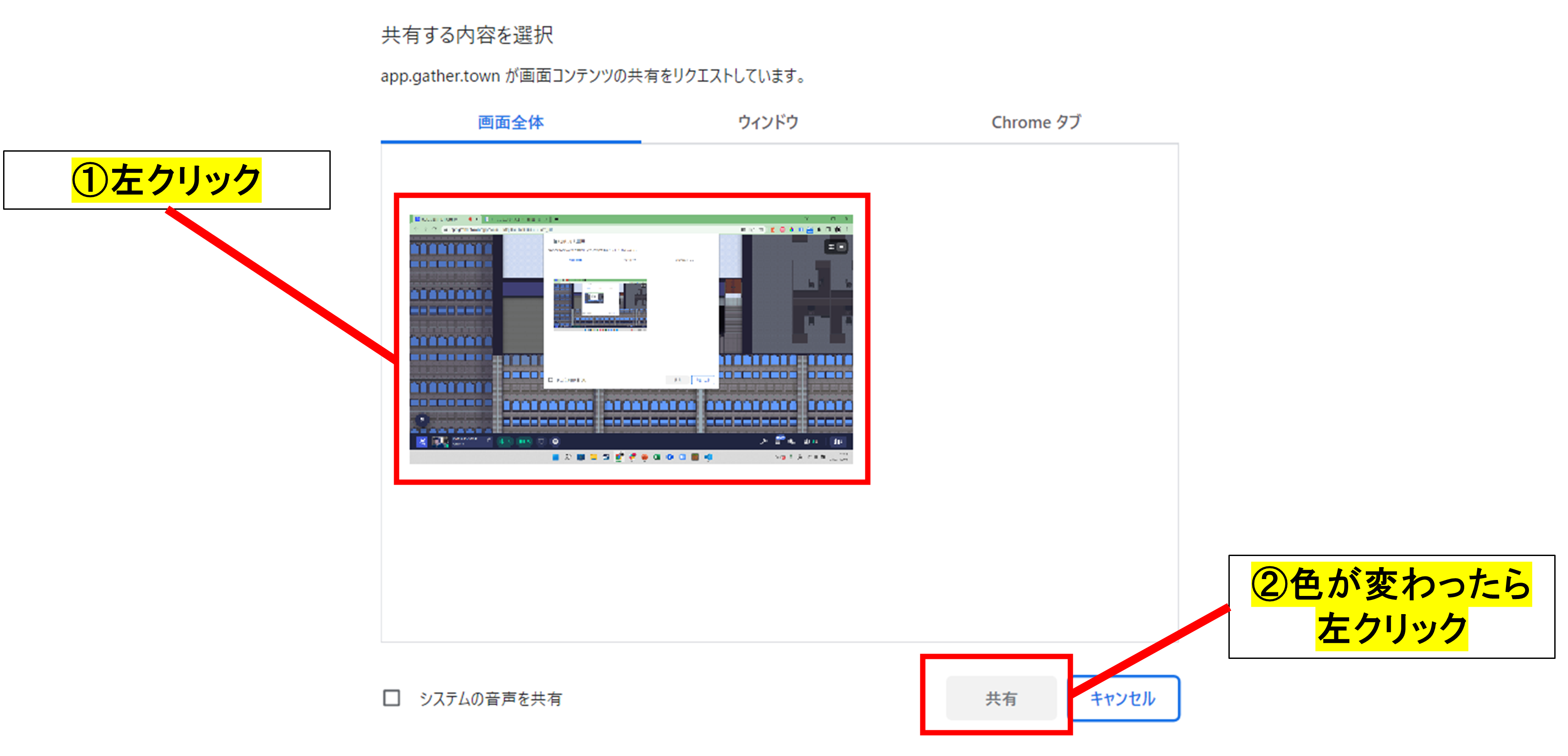Select the entire-screen preview thumbnail

[631, 338]
